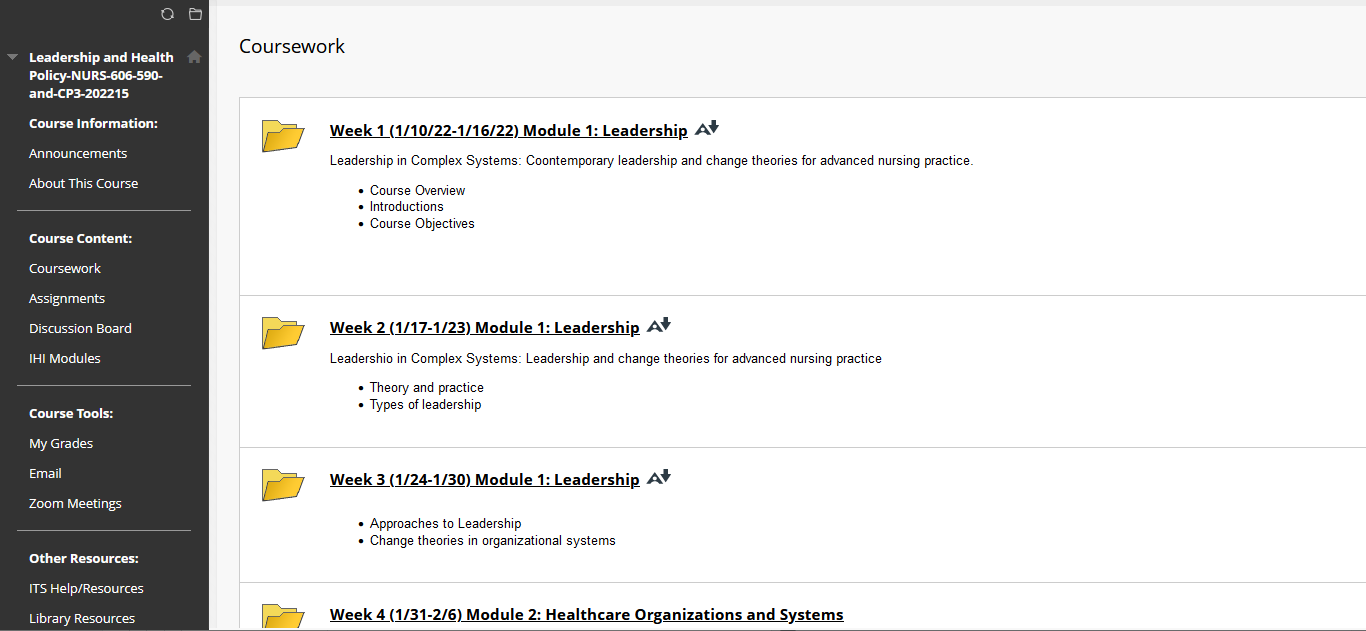
Task: Open the Discussion Board page
Action: [x=80, y=328]
